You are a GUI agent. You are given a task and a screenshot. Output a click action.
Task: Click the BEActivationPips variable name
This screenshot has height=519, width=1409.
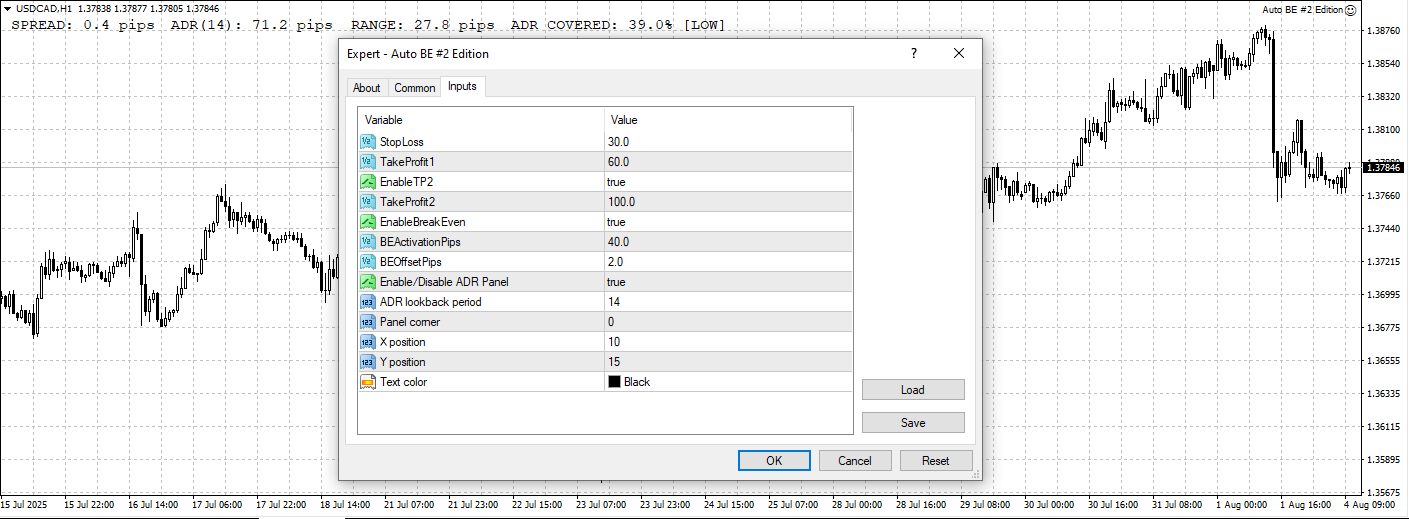click(x=421, y=242)
